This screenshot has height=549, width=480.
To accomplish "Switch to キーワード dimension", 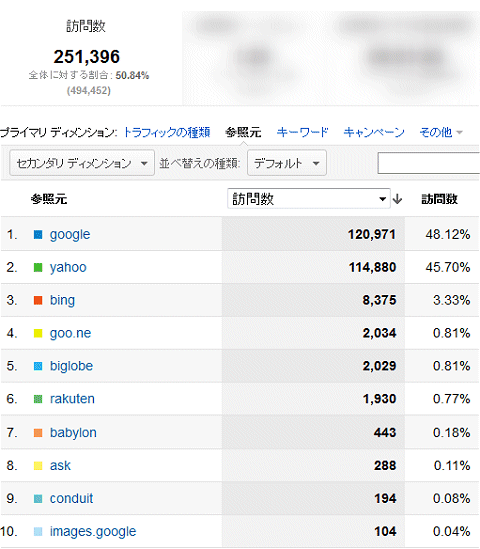I will [302, 132].
